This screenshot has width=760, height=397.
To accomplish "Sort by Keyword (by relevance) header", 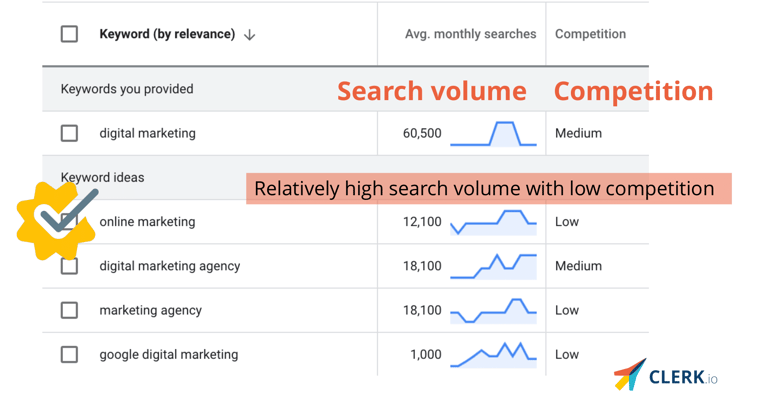I will coord(167,34).
